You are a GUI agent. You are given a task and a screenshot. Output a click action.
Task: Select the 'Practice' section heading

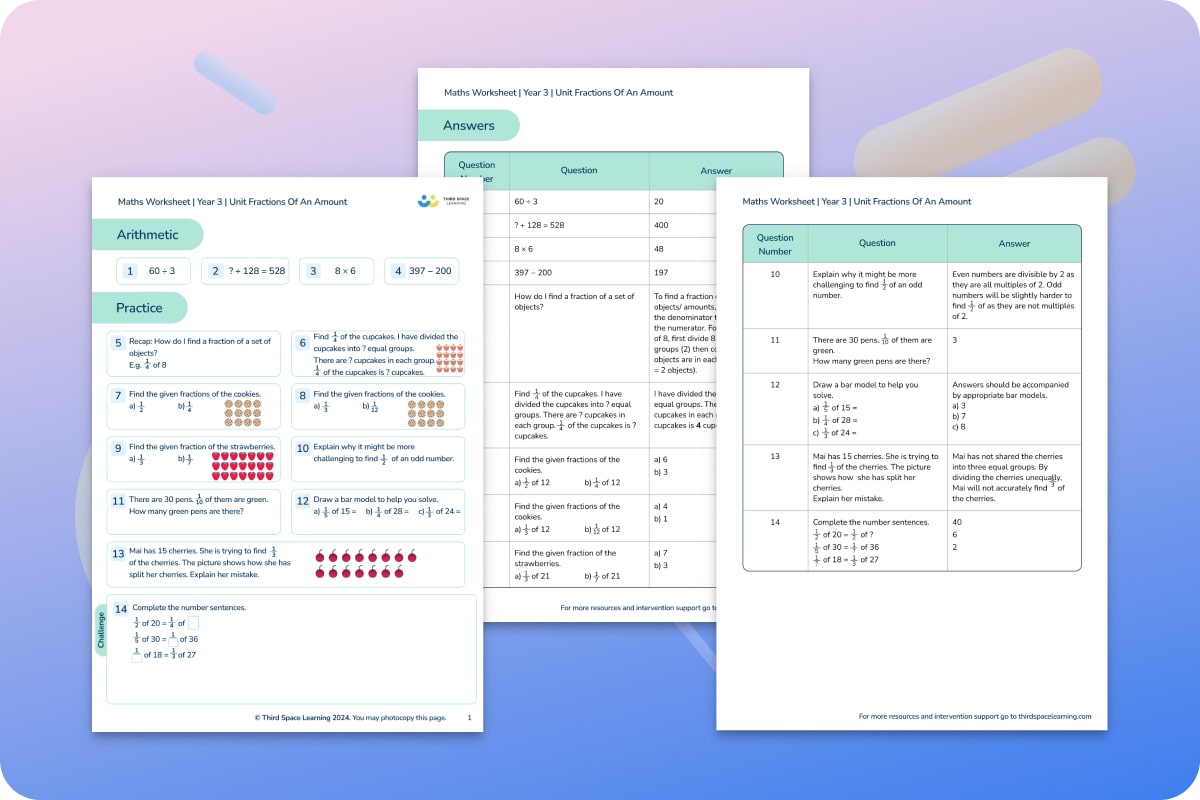(x=139, y=308)
